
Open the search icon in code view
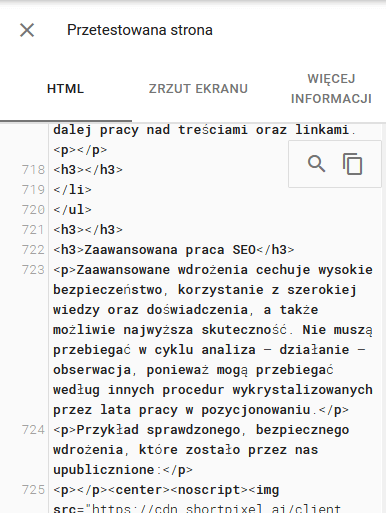click(x=316, y=164)
